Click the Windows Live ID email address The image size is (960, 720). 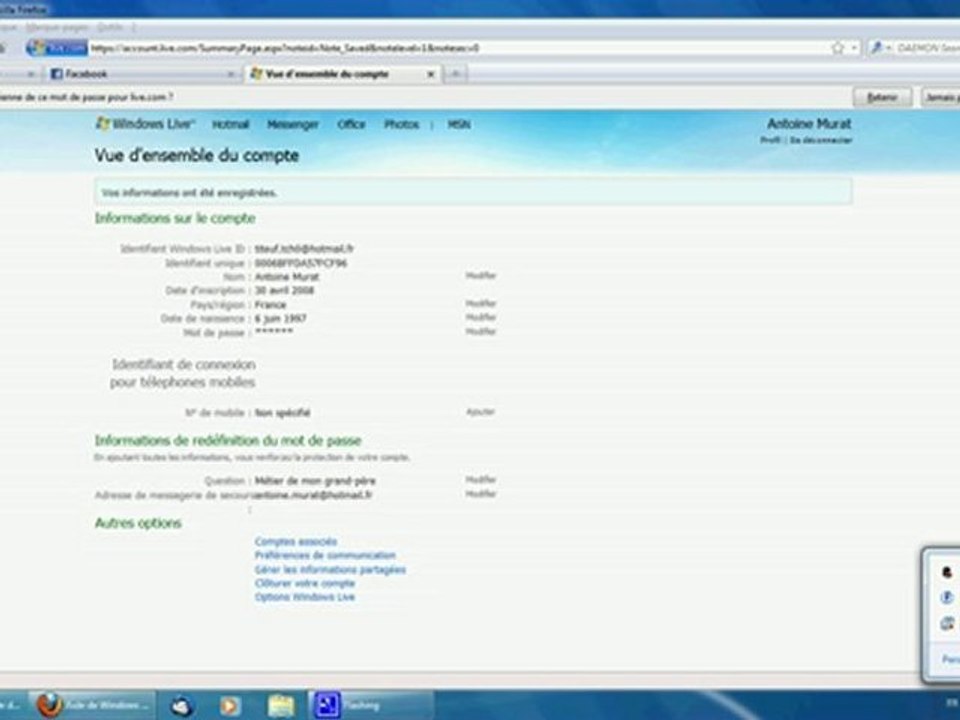[x=304, y=249]
